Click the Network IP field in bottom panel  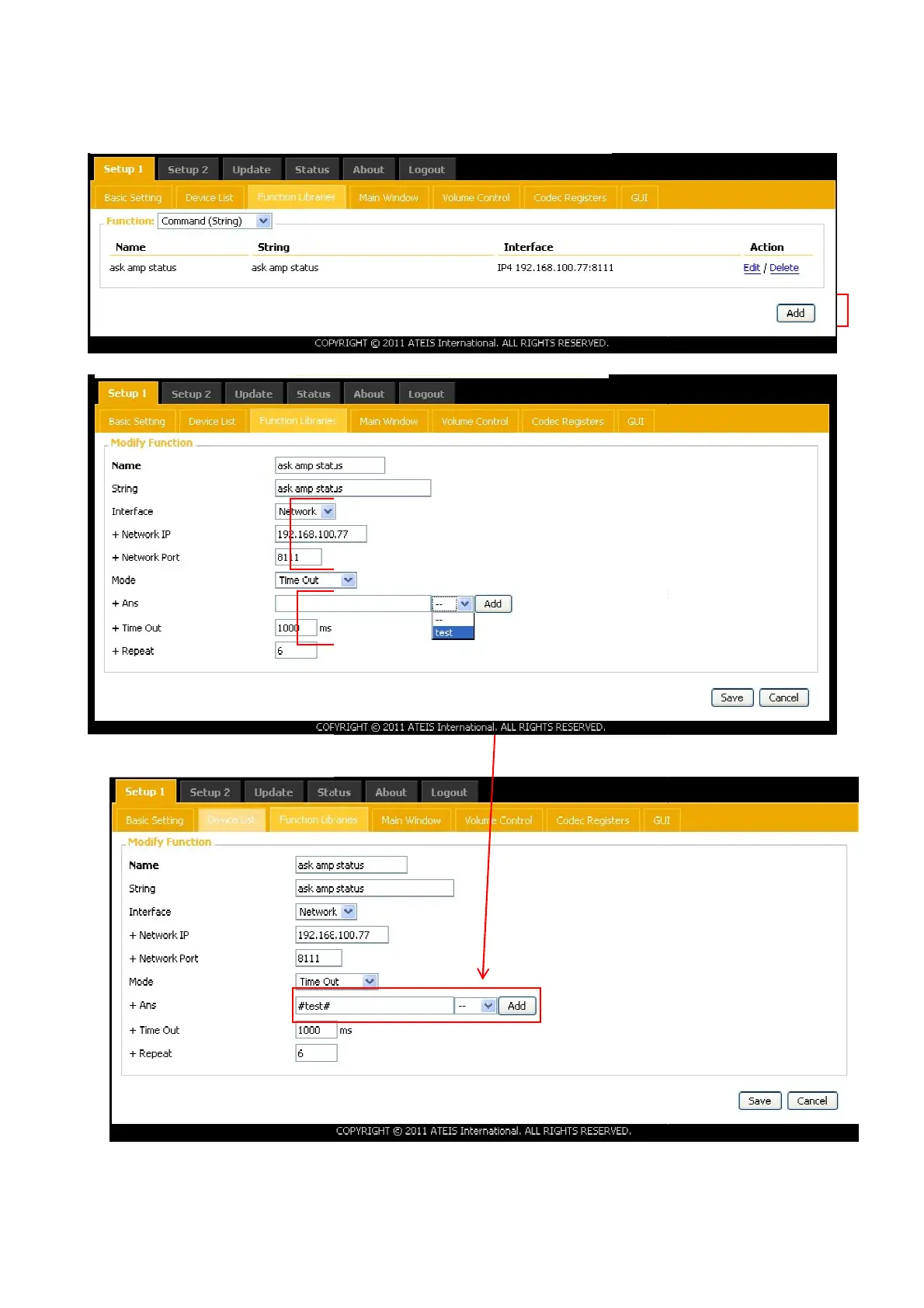click(342, 934)
